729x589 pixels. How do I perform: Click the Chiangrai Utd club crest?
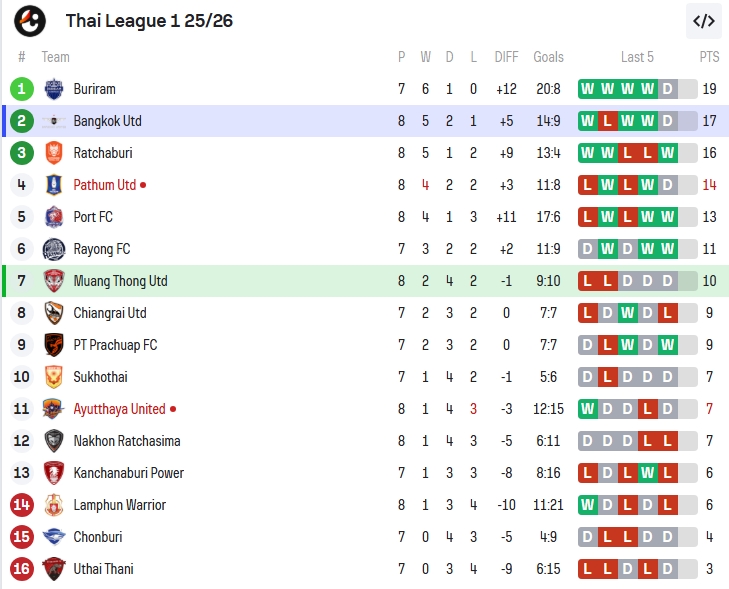pyautogui.click(x=54, y=313)
